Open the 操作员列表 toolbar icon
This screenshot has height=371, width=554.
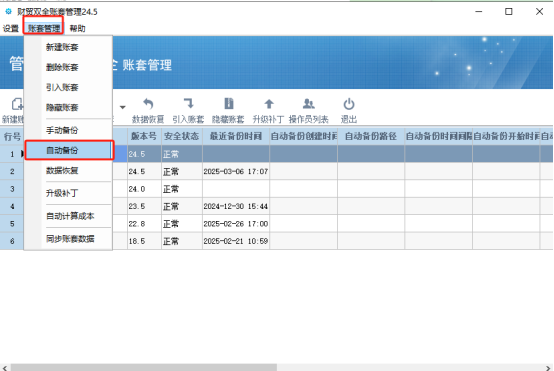pos(308,104)
